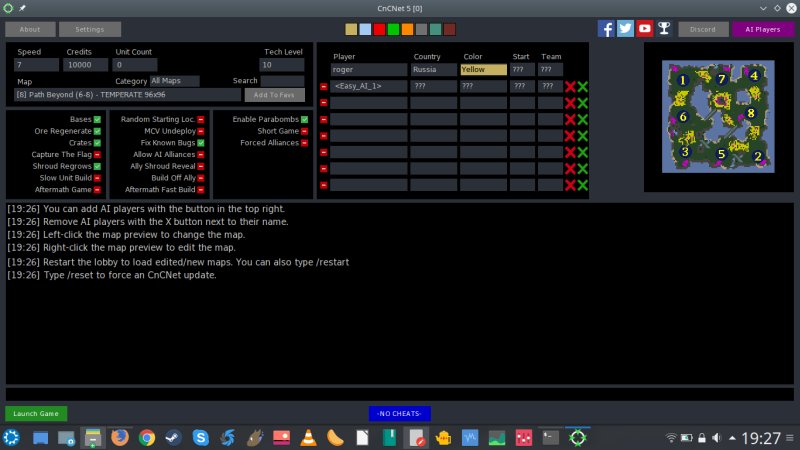800x450 pixels.
Task: Click the volume tray icon
Action: (x=717, y=438)
